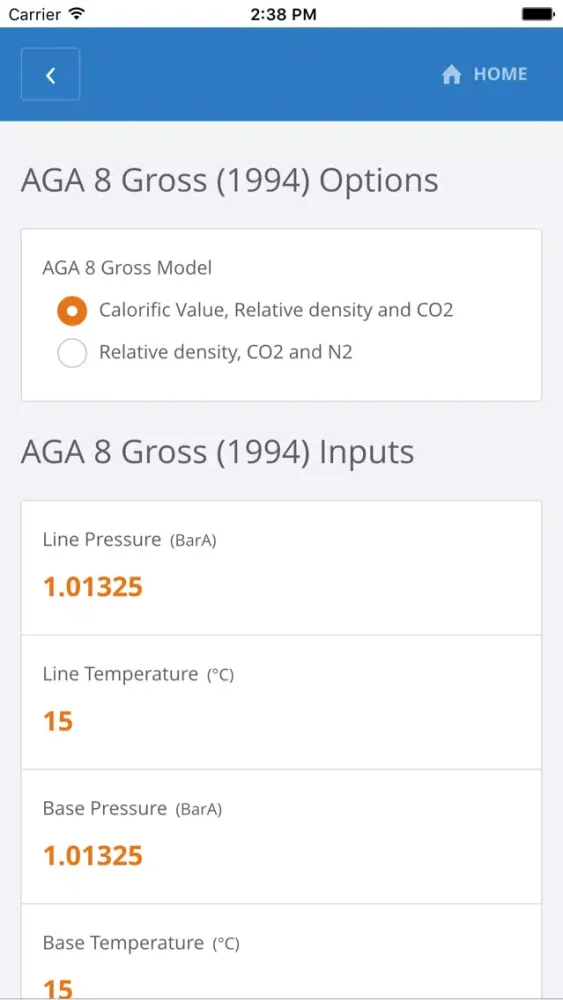This screenshot has height=1000, width=563.
Task: Select Relative density, CO2 and N2 radio
Action: (x=72, y=353)
